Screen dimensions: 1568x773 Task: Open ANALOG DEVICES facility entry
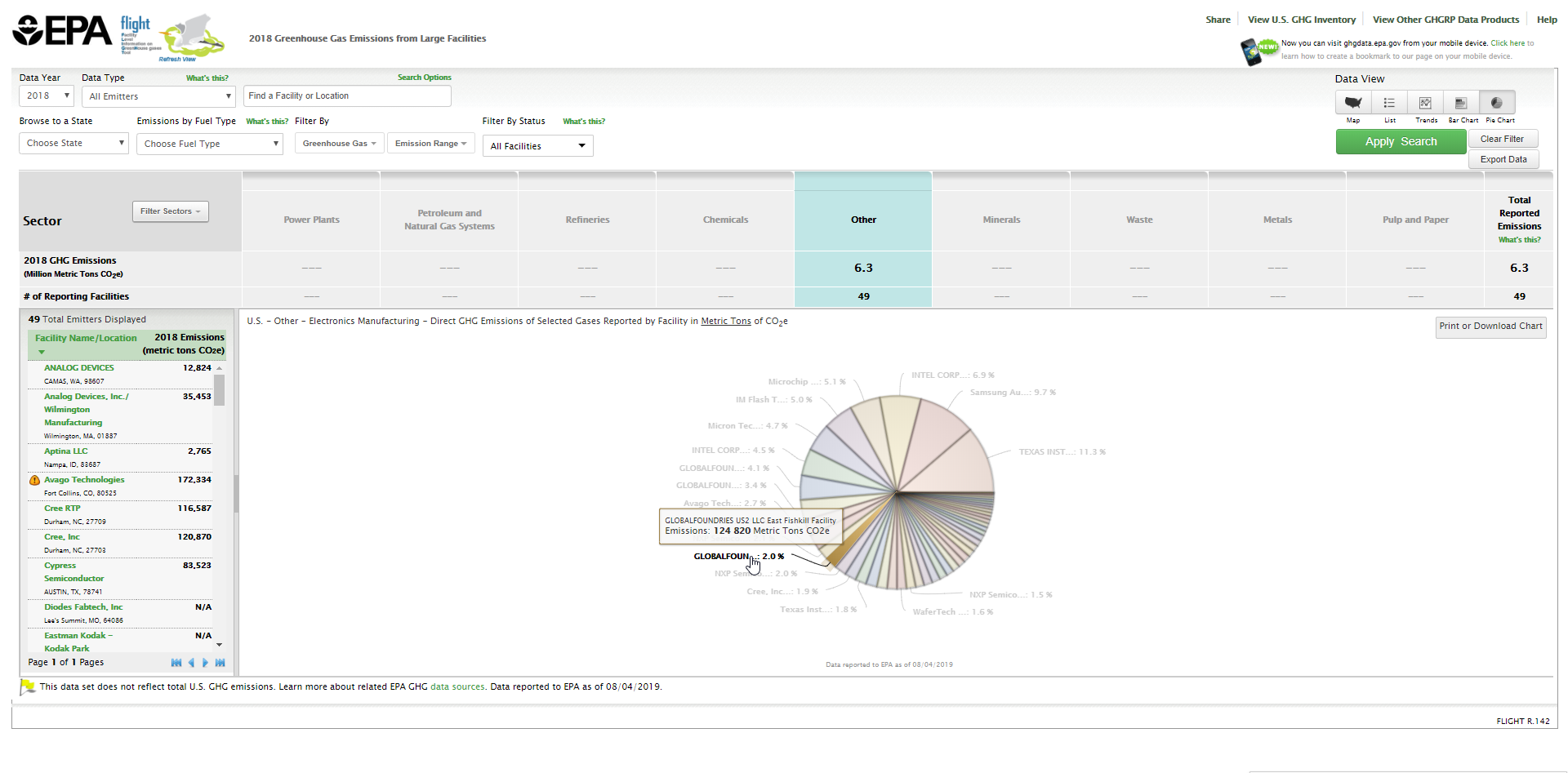point(79,368)
